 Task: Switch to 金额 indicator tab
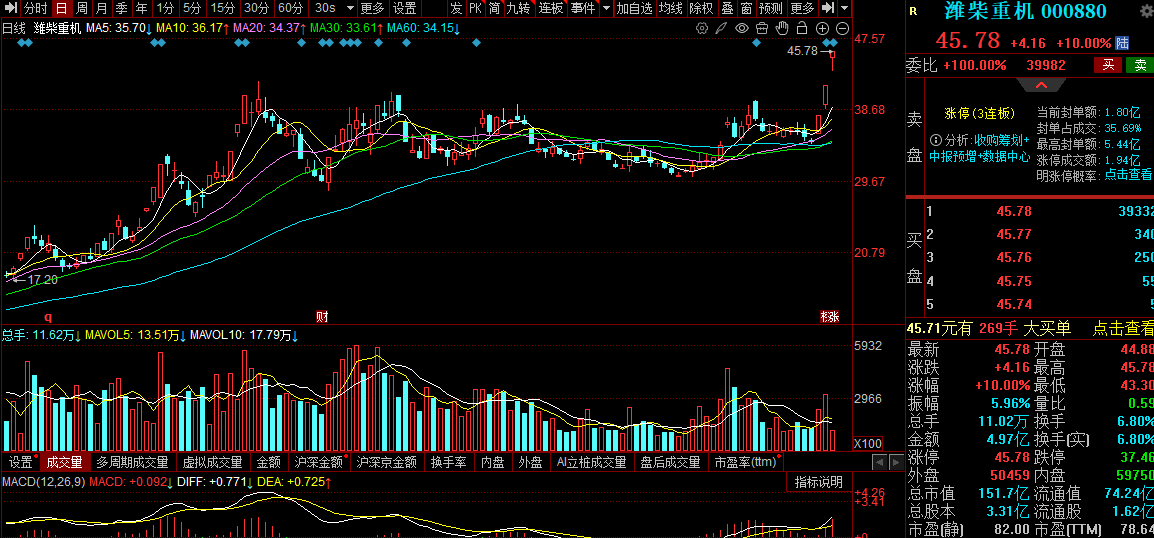point(269,462)
